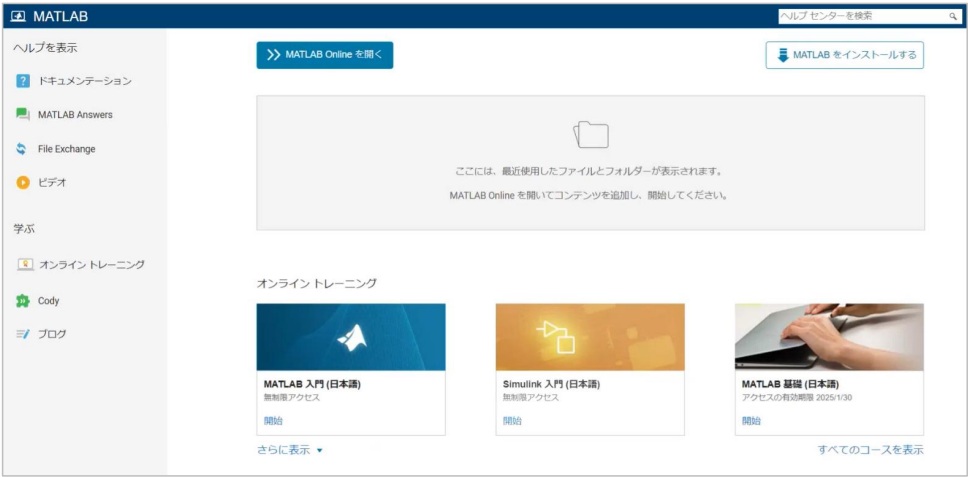Click the empty folder icon placeholder
The width and height of the screenshot is (968, 477).
(x=590, y=135)
